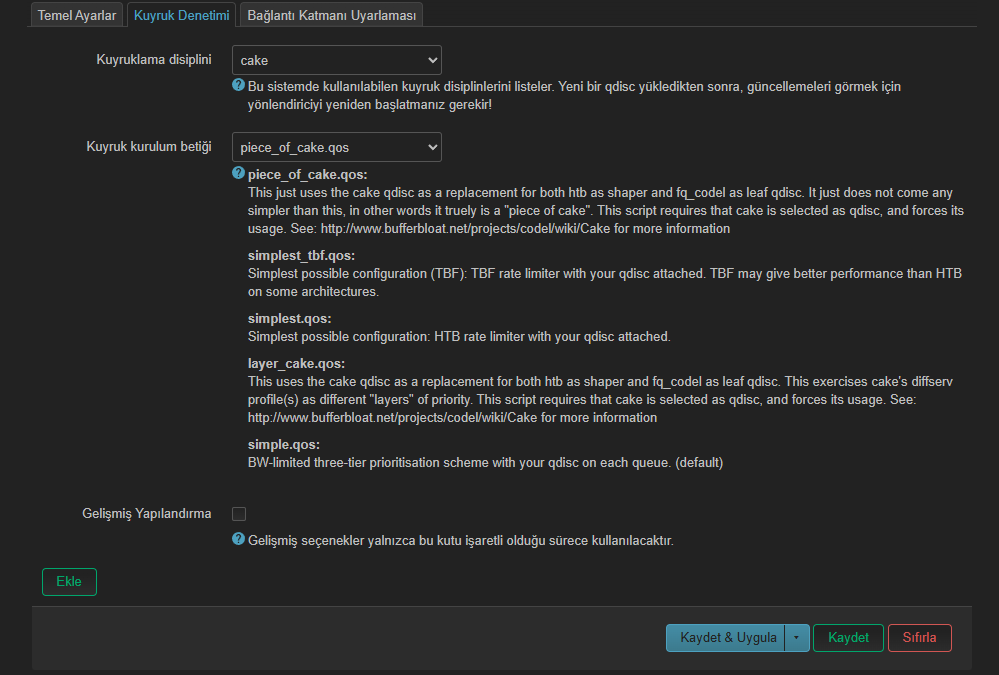
Task: Click the BW-limited three-tier prioritisation description
Action: pyautogui.click(x=485, y=463)
